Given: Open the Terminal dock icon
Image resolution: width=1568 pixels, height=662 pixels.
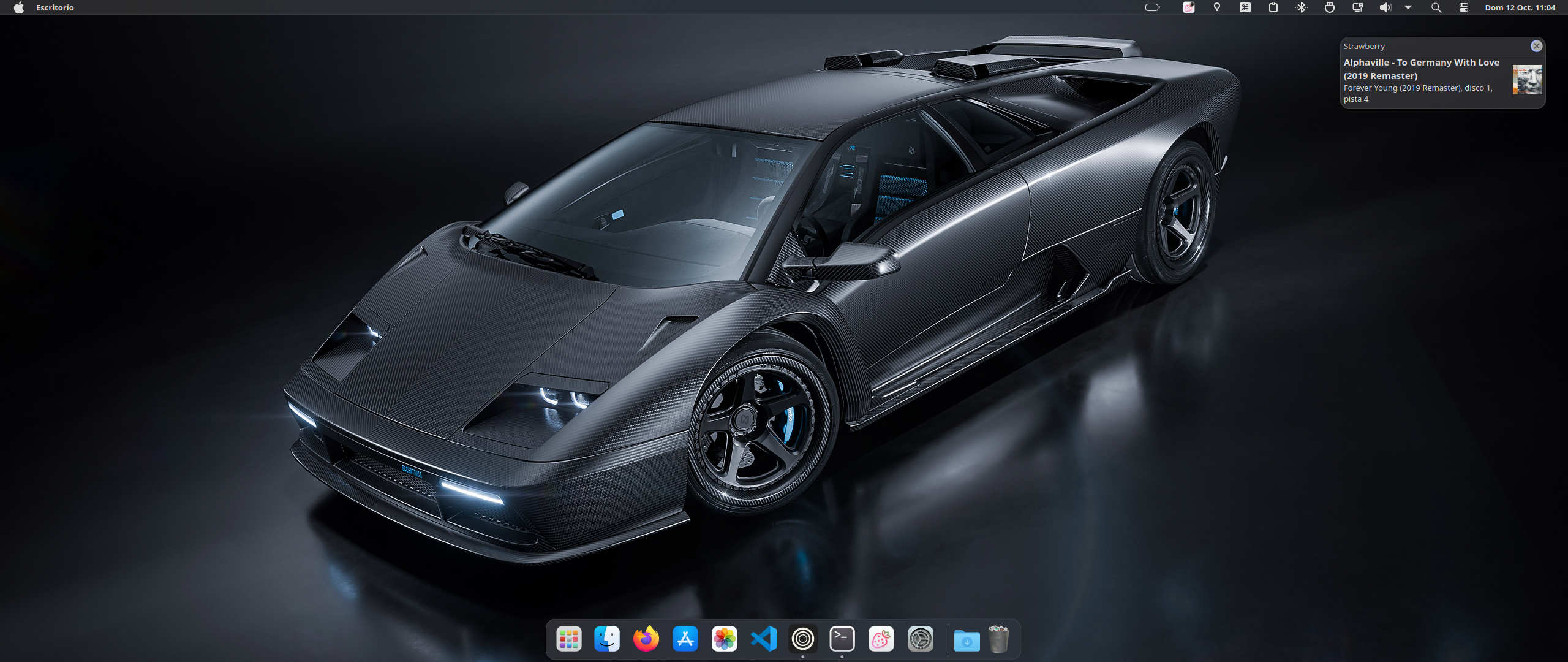Looking at the screenshot, I should click(x=842, y=639).
